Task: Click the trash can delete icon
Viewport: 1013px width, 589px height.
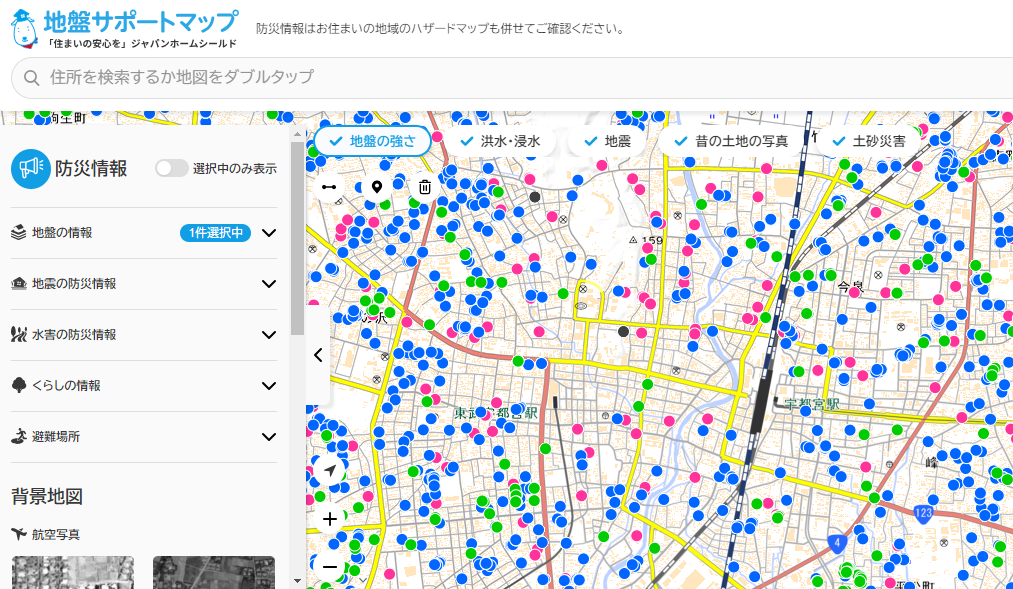Action: [425, 187]
